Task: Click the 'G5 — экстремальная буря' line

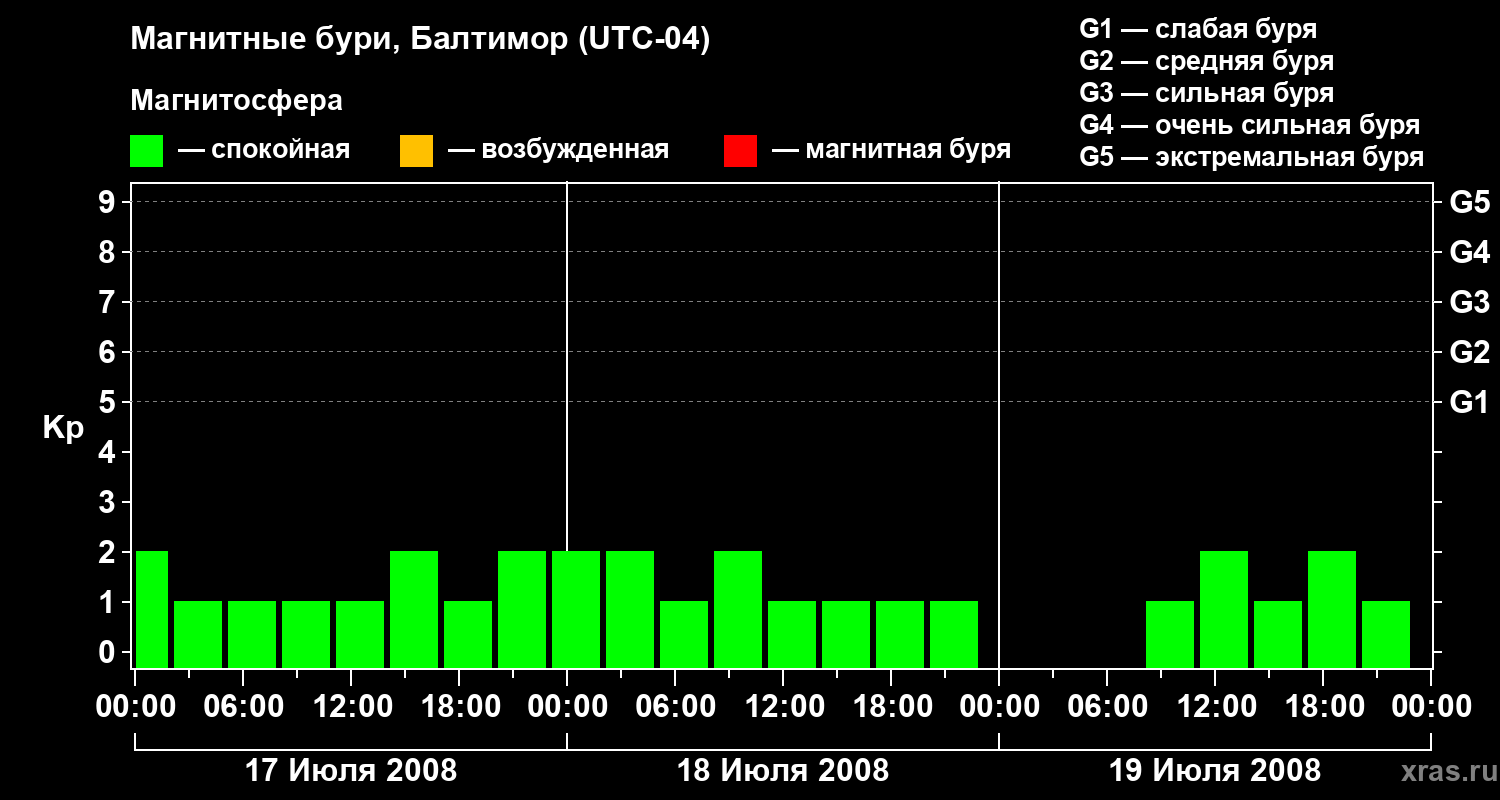Action: pyautogui.click(x=1252, y=157)
